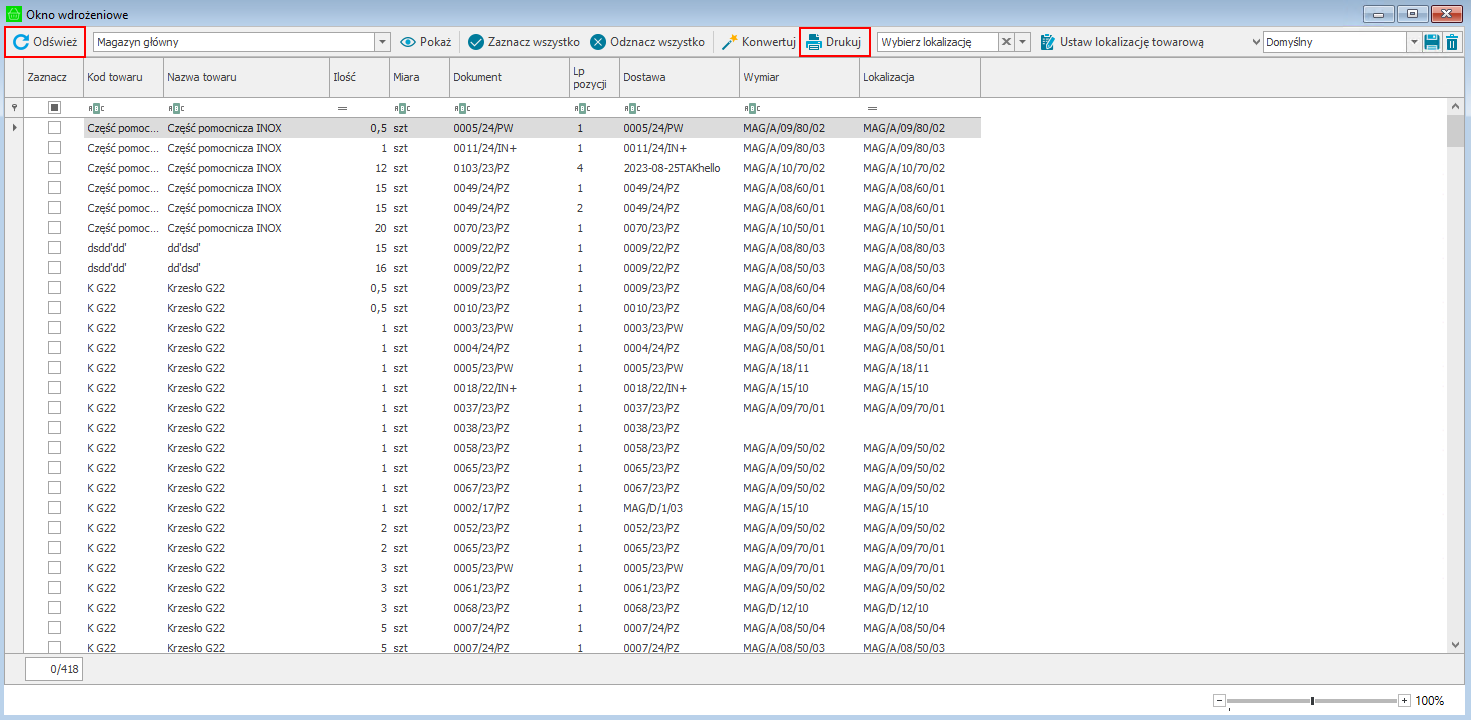The image size is (1471, 720).
Task: Sort by Miara column header
Action: 420,77
